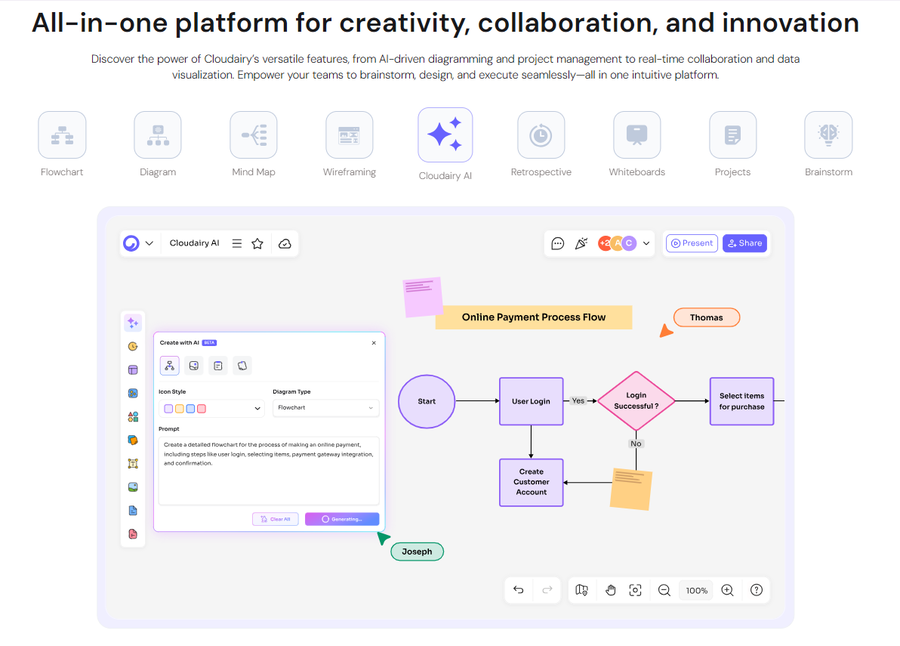Image resolution: width=900 pixels, height=646 pixels.
Task: Pick the blue icon style swatch
Action: tap(191, 409)
